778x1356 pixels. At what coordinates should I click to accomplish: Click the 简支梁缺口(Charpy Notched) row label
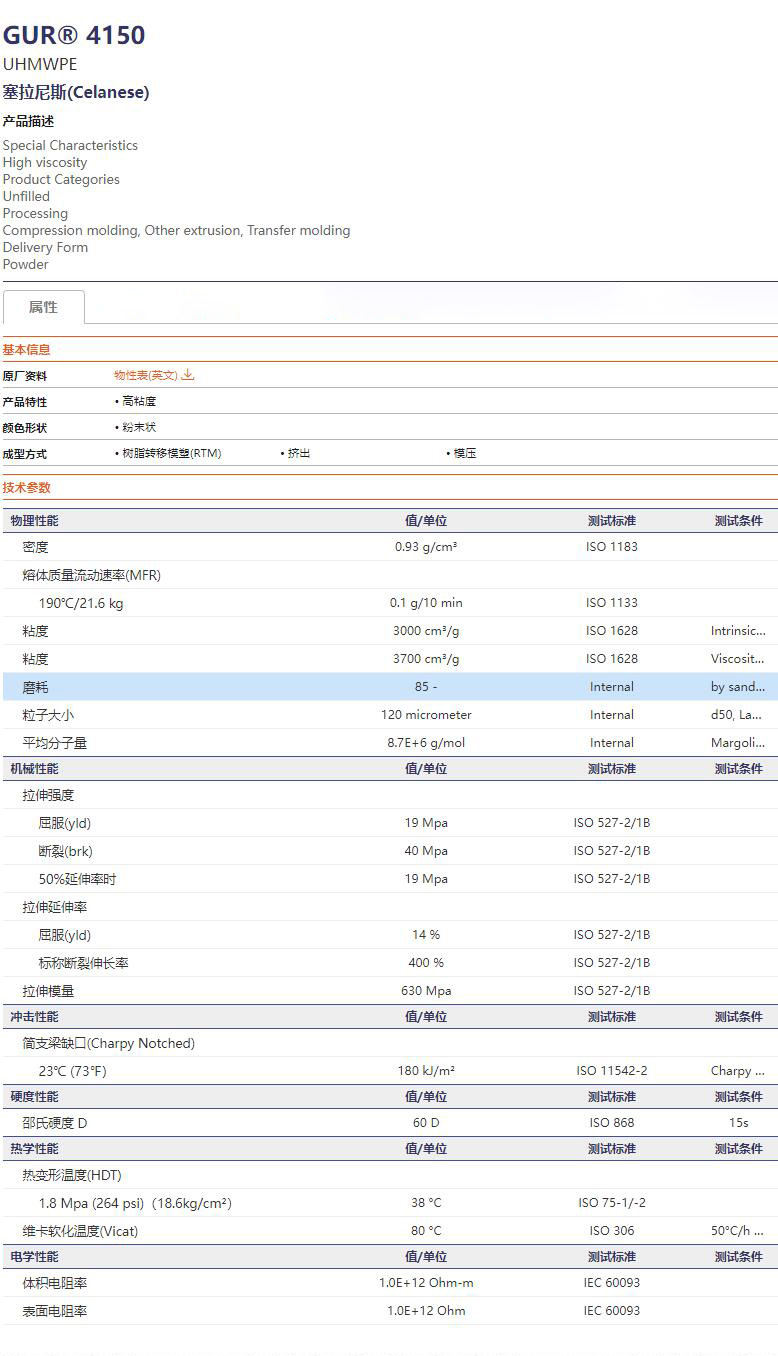pyautogui.click(x=108, y=1043)
